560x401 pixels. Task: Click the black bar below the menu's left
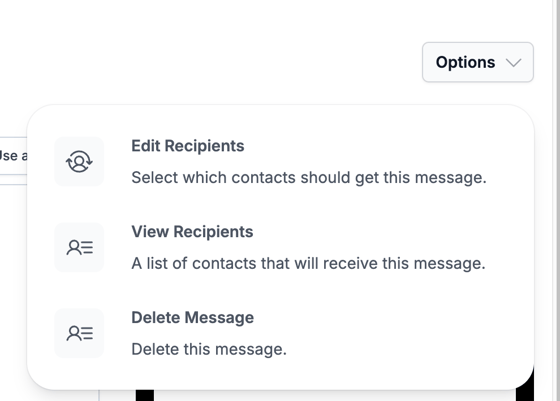[145, 395]
